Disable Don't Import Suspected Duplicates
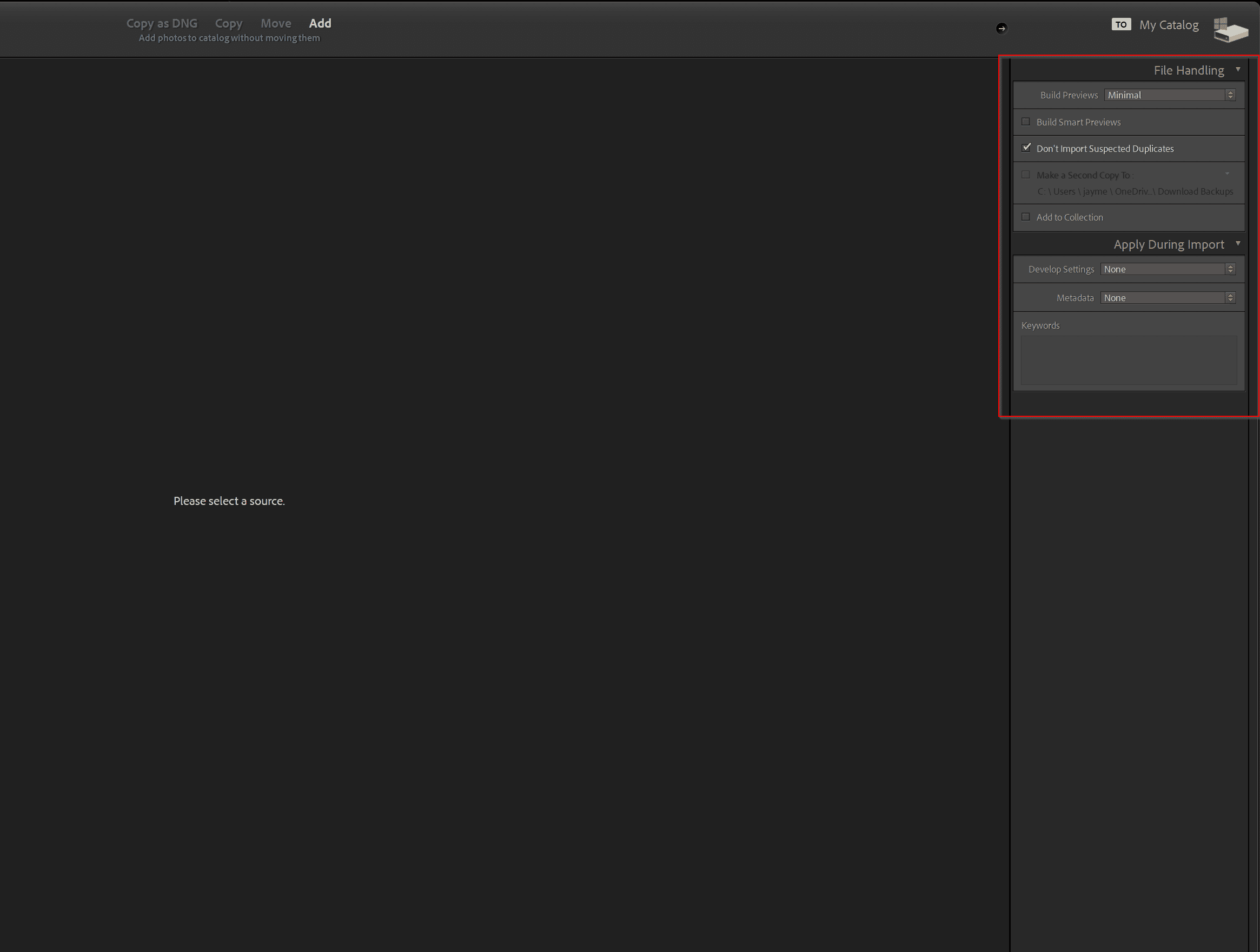 [x=1027, y=148]
